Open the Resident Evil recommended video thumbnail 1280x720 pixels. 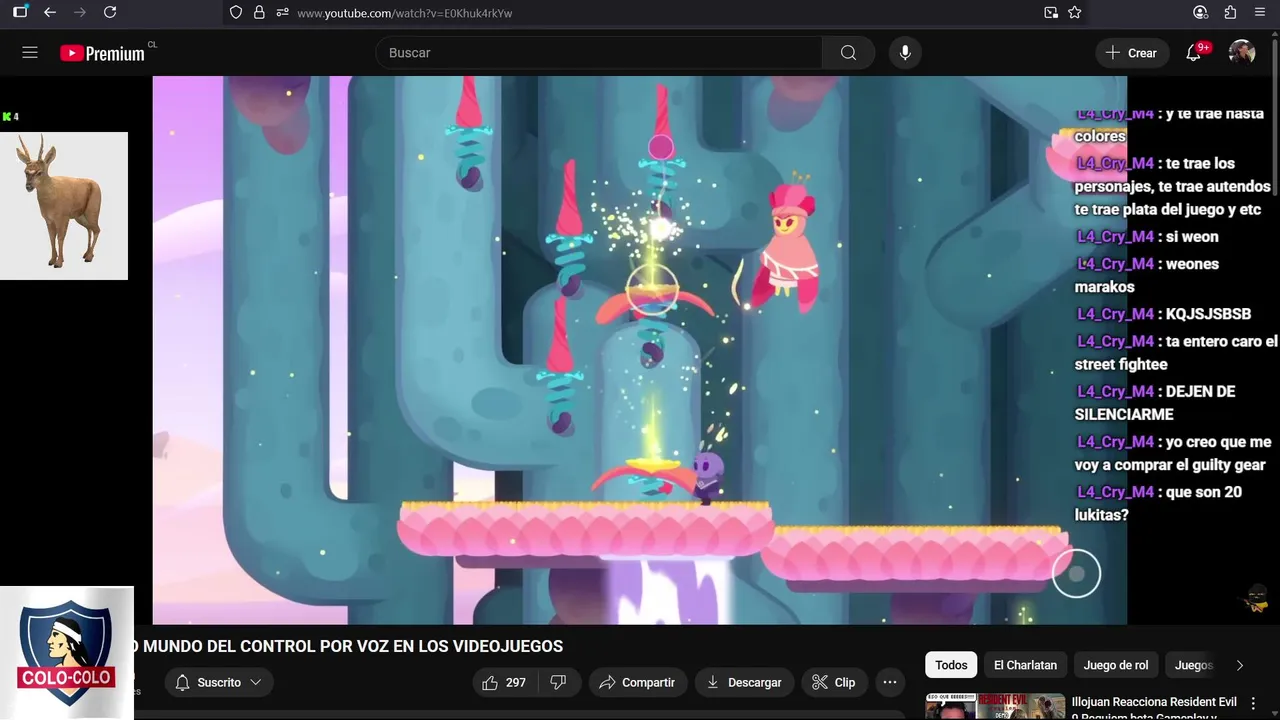tap(995, 706)
